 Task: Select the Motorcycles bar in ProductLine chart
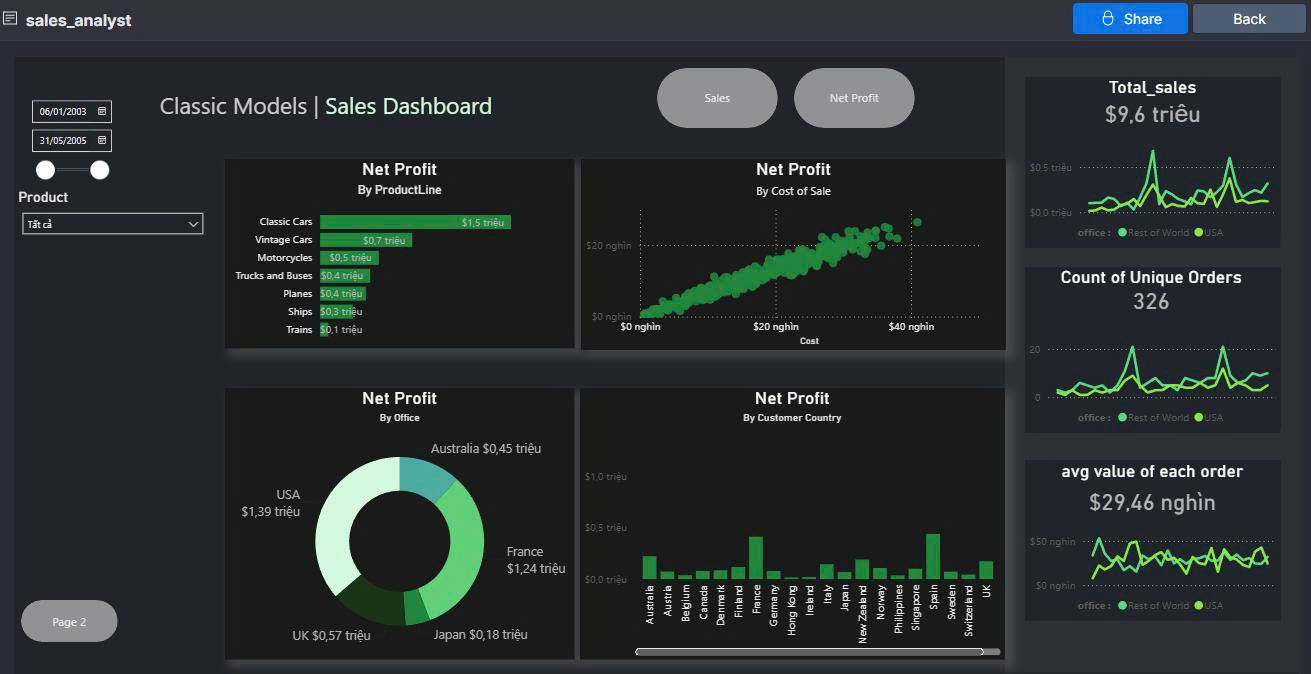pos(349,258)
